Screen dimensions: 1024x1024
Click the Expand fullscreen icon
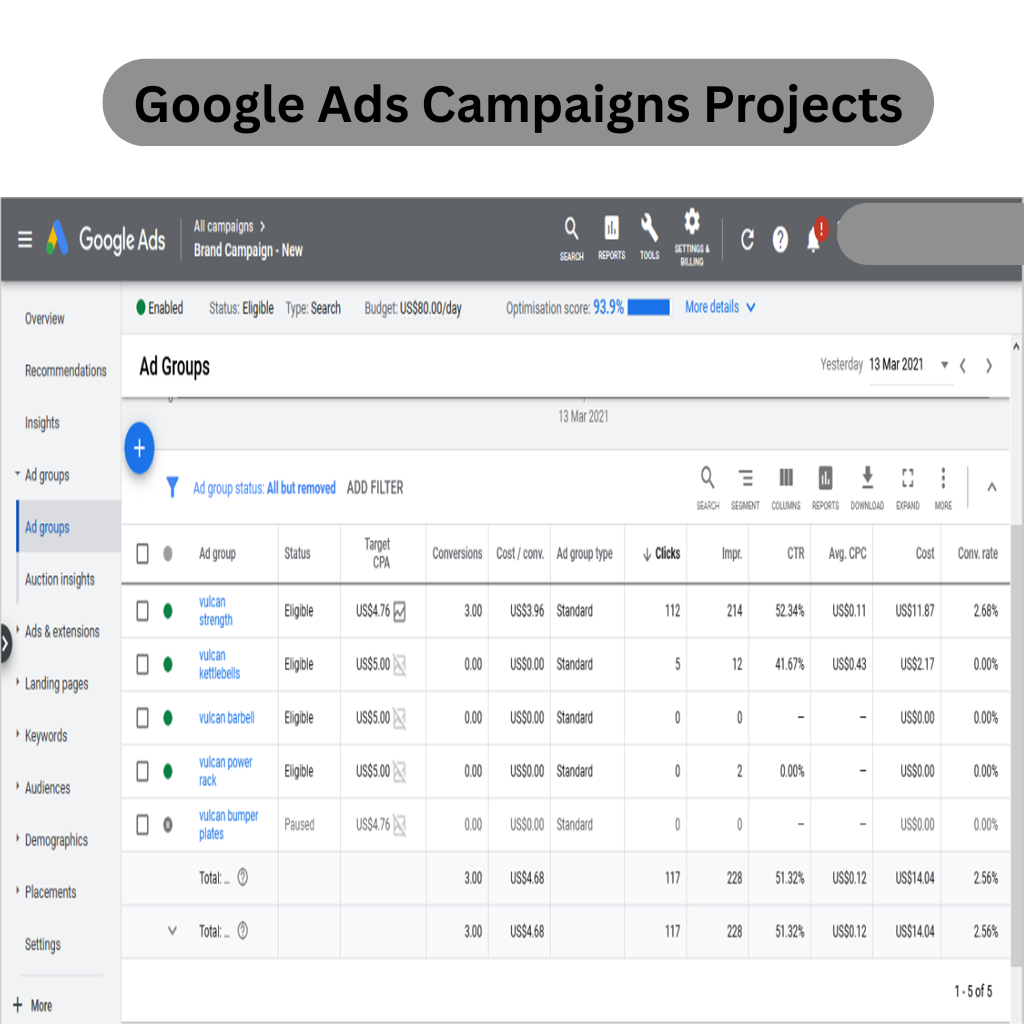(x=908, y=488)
